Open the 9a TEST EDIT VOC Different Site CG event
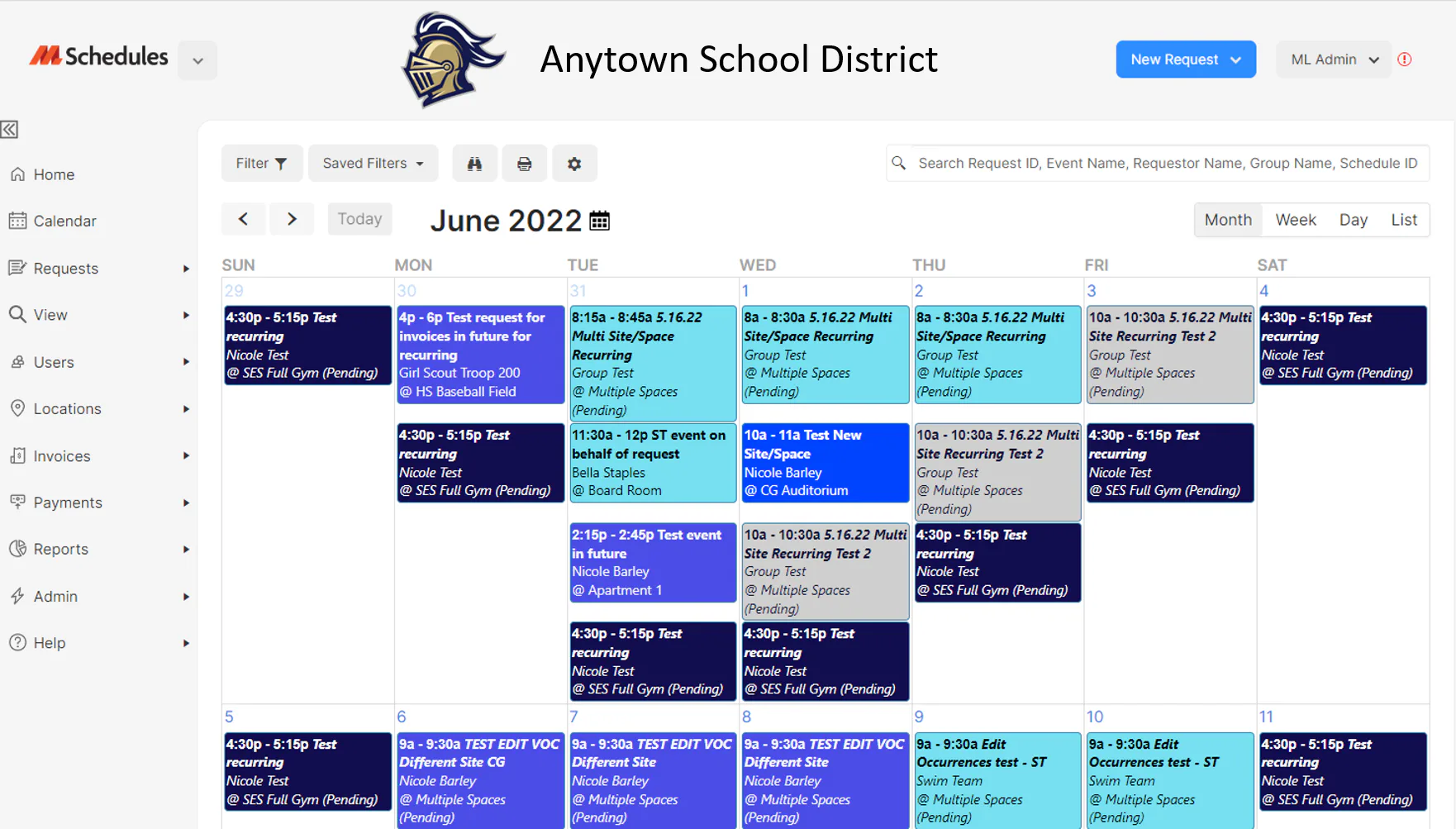The image size is (1456, 829). (x=480, y=780)
